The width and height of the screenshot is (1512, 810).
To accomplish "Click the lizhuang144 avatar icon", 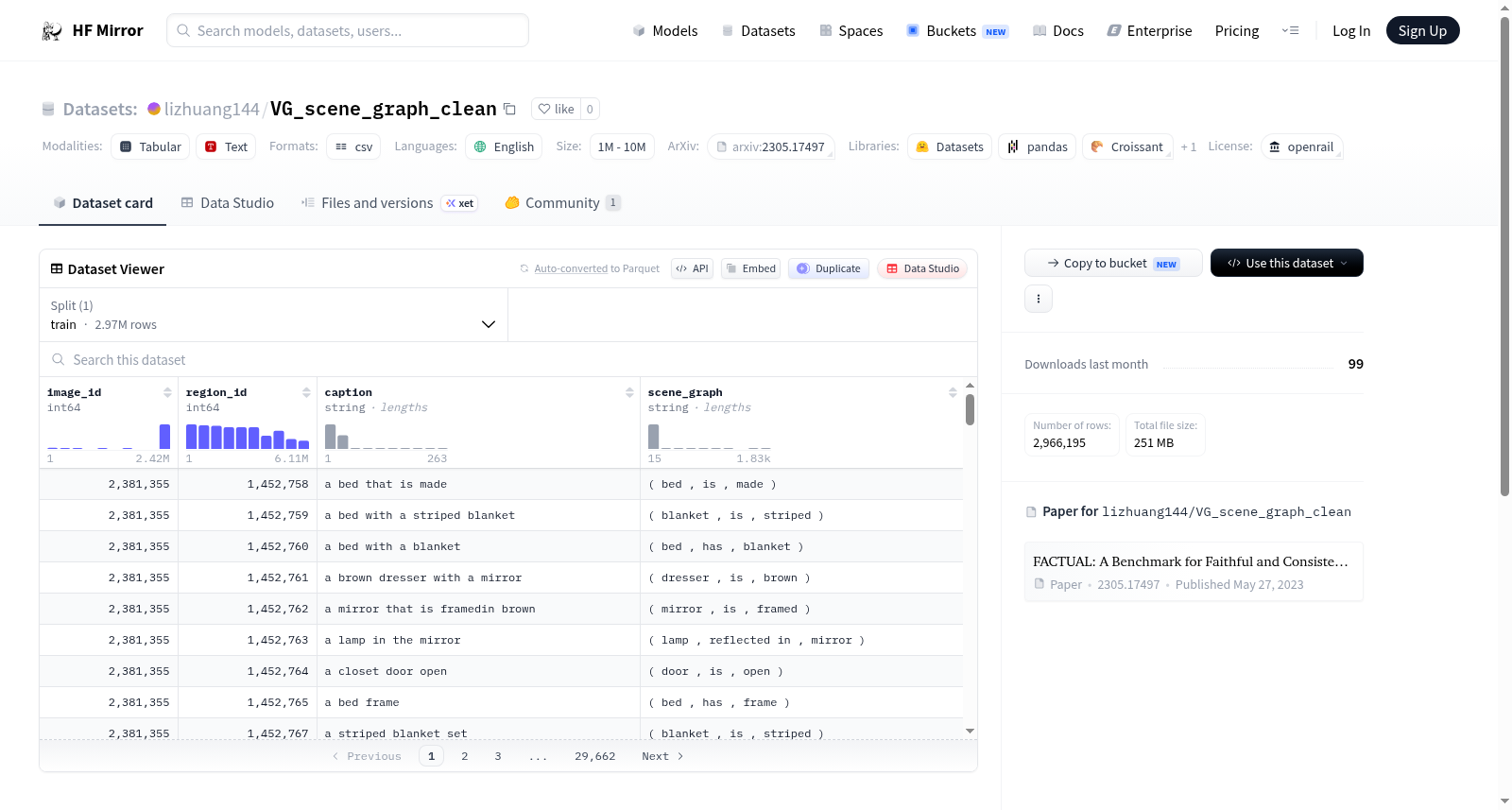I will pos(154,109).
